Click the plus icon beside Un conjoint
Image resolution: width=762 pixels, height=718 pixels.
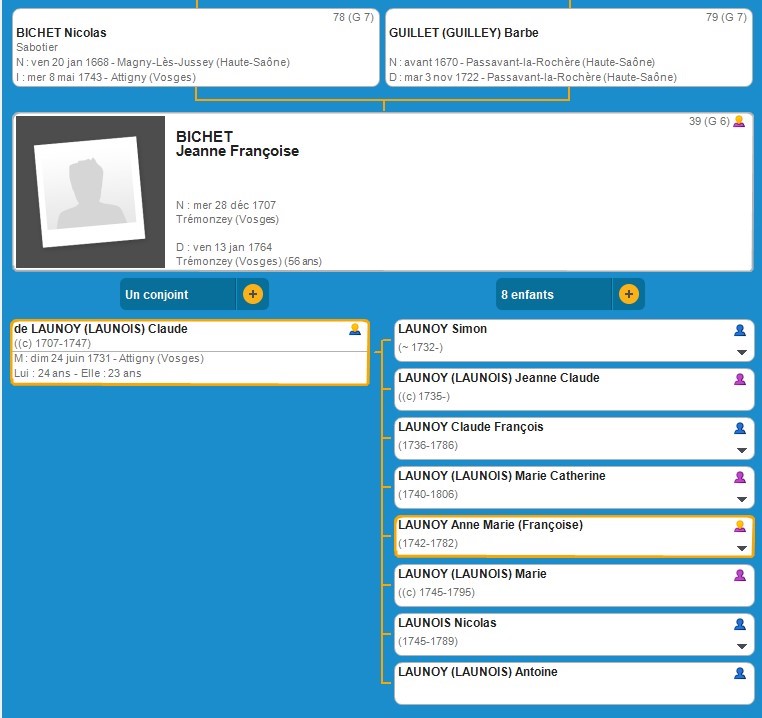(252, 295)
